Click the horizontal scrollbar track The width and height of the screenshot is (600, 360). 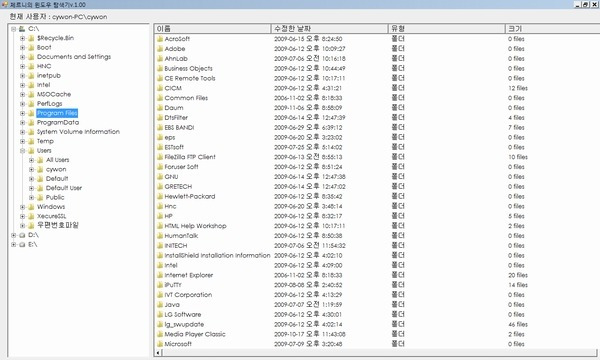tap(379, 353)
